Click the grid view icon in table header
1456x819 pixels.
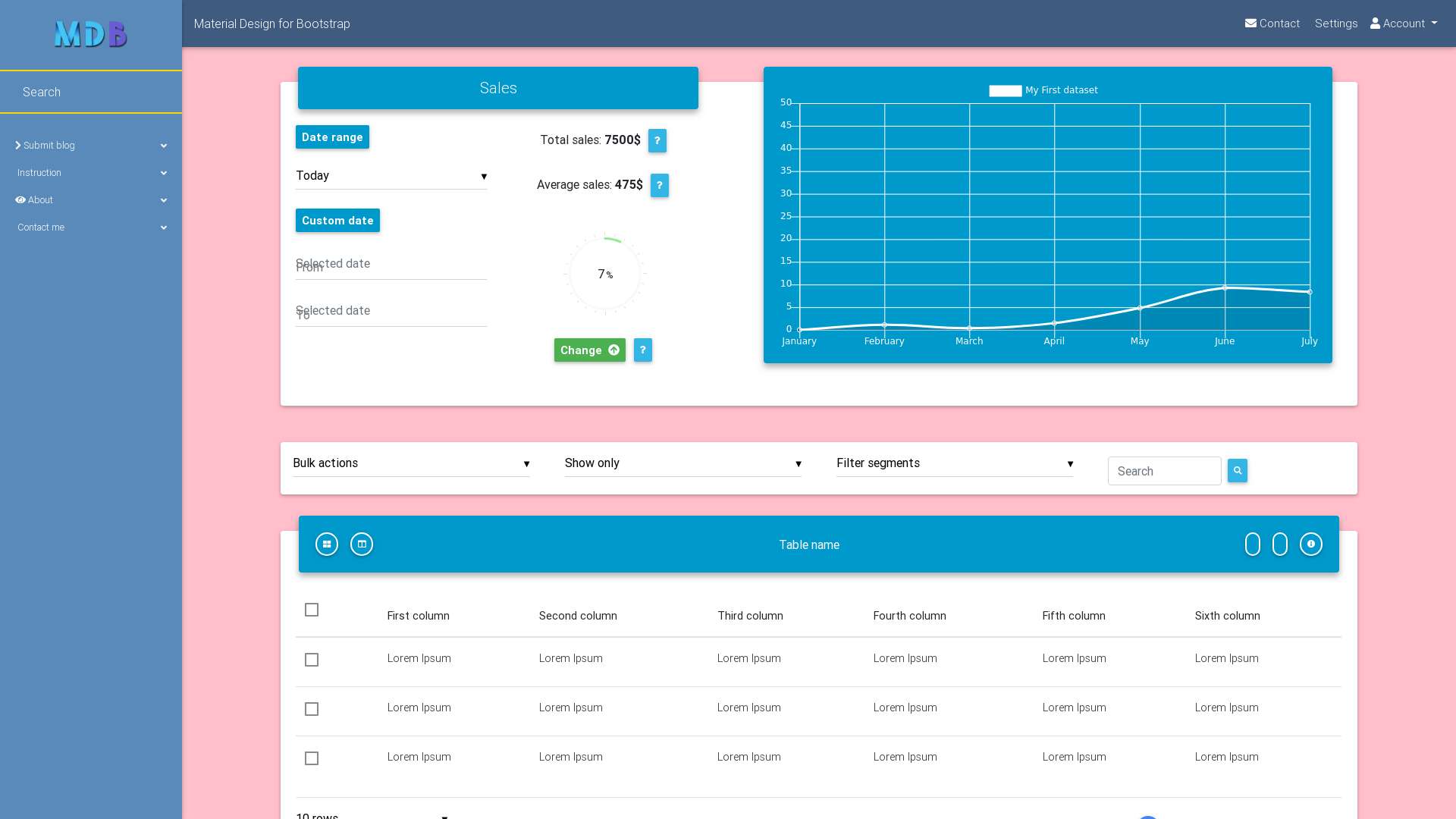(327, 544)
